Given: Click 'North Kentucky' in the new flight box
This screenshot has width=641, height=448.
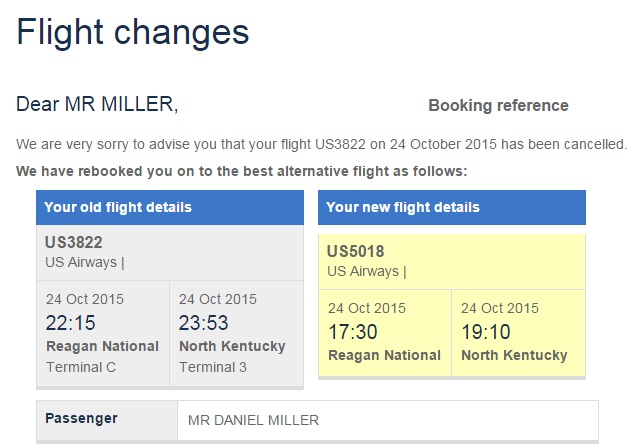Looking at the screenshot, I should [x=514, y=355].
